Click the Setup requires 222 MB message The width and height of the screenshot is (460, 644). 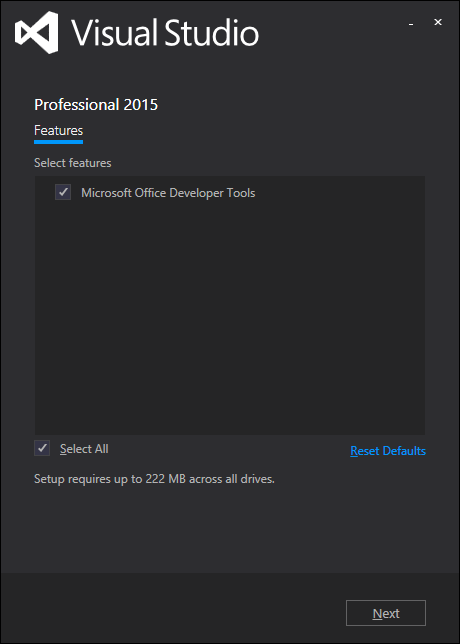tap(154, 479)
